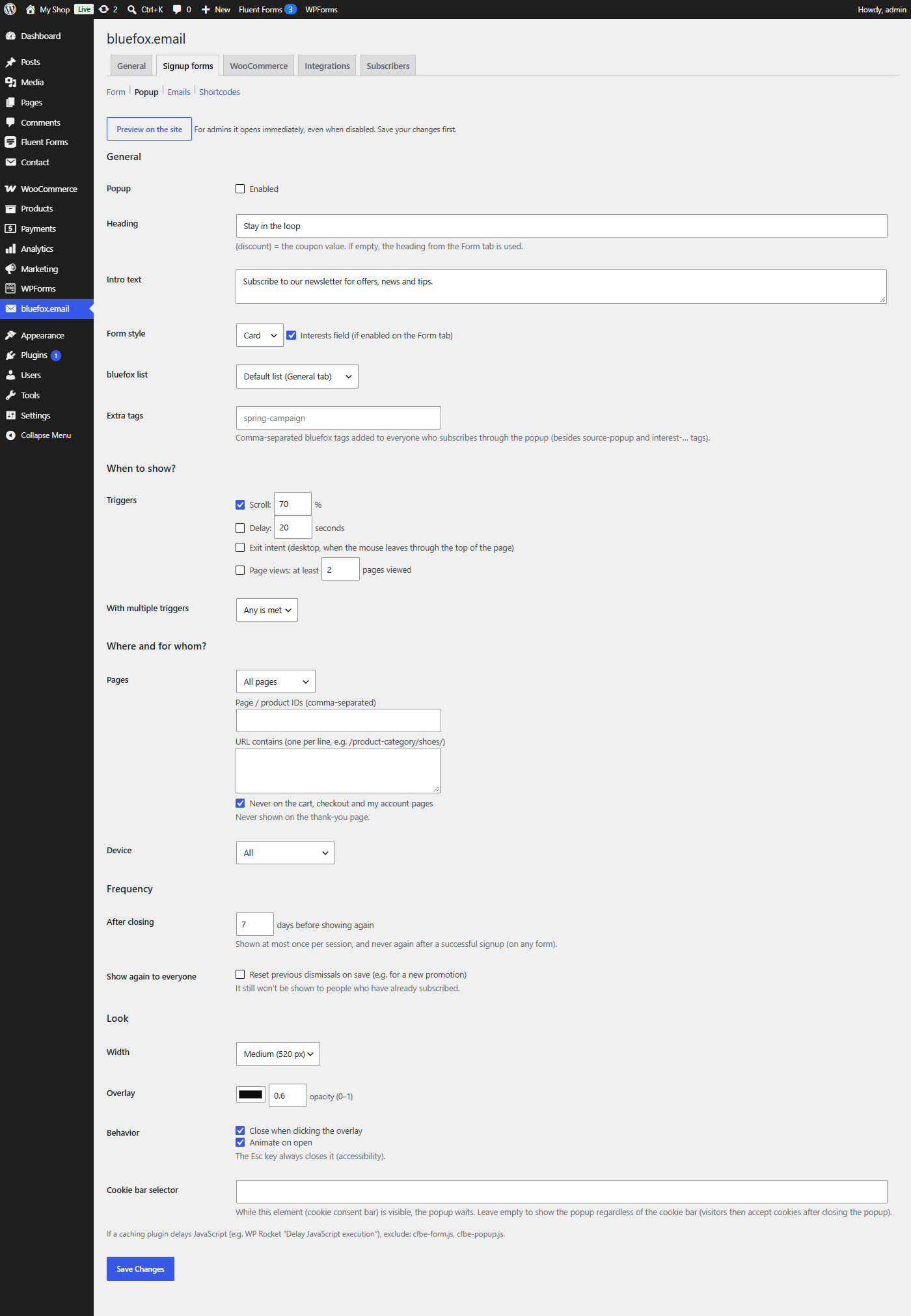This screenshot has height=1316, width=911.
Task: Expand the bluefox list dropdown
Action: click(x=297, y=376)
